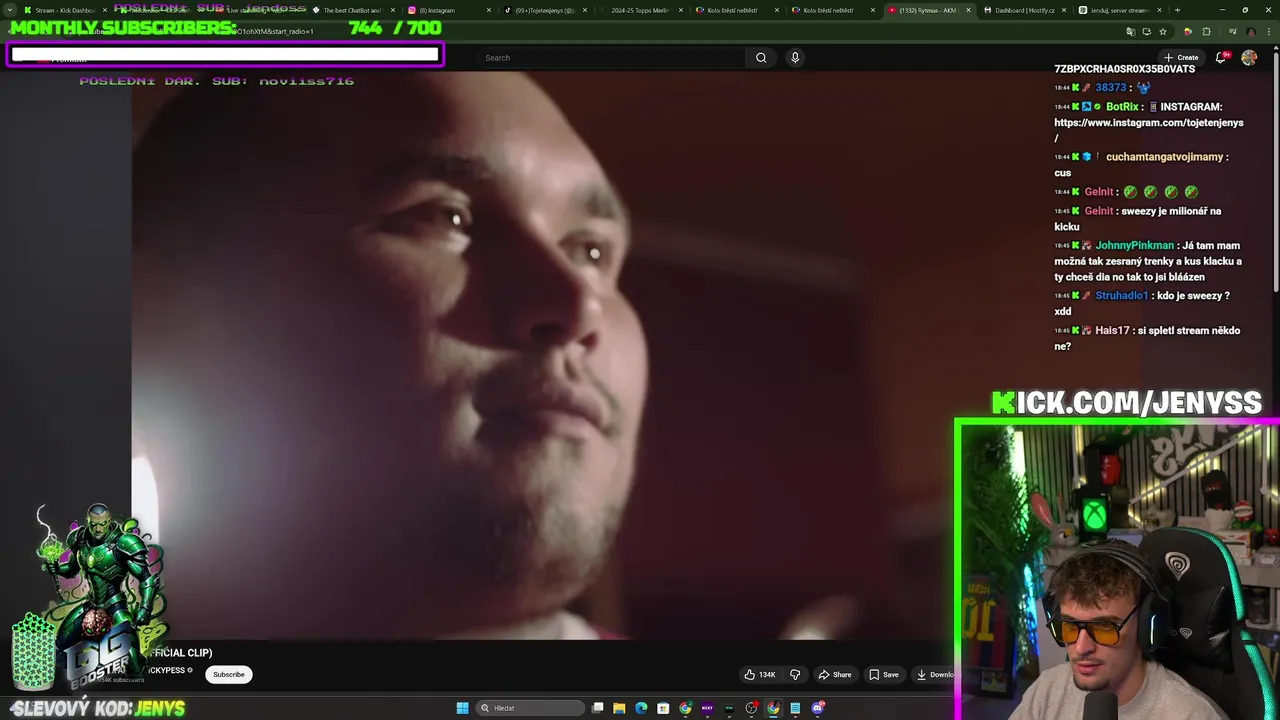This screenshot has height=720, width=1280.
Task: Open the Instagram link in chat
Action: (x=1149, y=130)
